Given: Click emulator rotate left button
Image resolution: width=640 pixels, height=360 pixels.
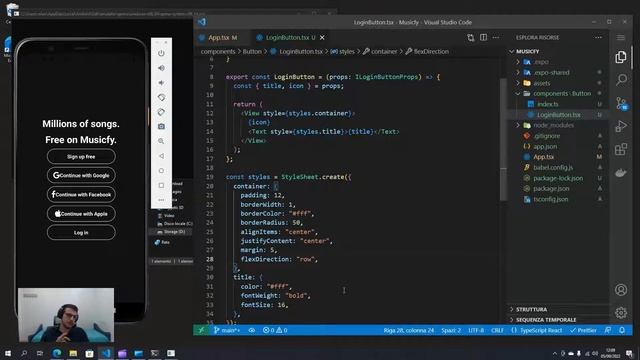Looking at the screenshot, I should [x=161, y=97].
